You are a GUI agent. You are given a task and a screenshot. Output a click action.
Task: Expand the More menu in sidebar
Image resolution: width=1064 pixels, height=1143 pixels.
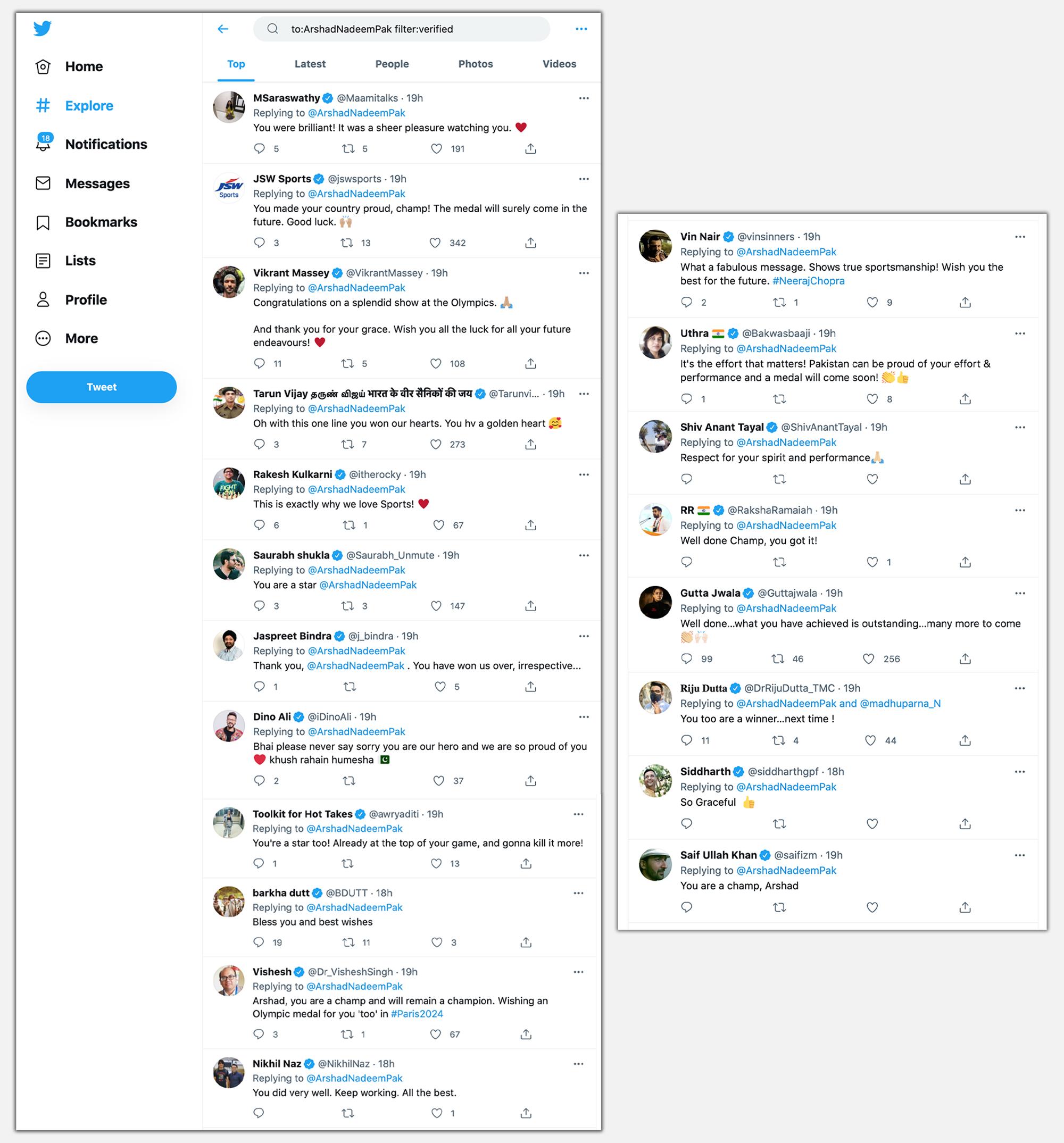click(x=43, y=338)
